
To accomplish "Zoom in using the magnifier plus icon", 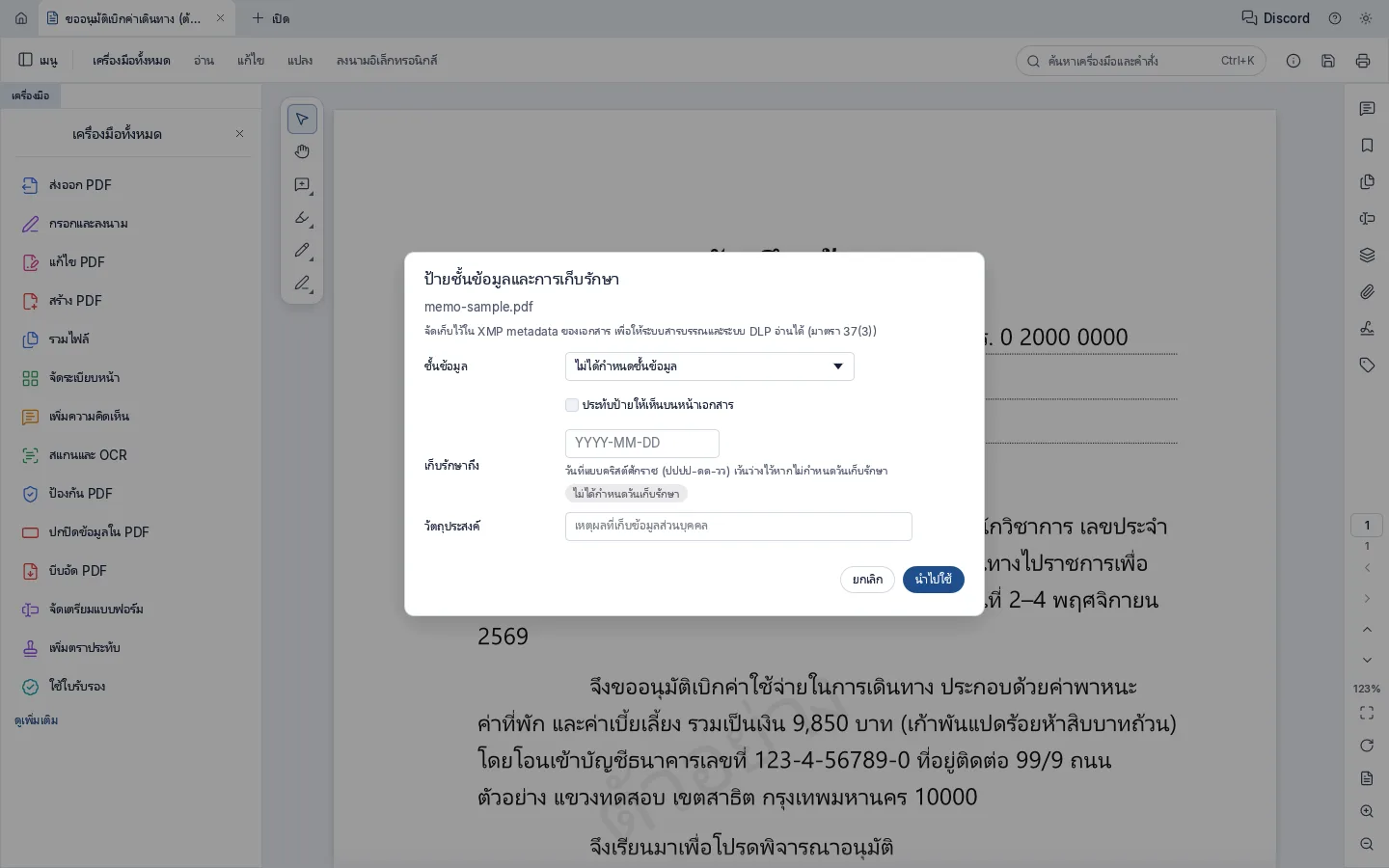I will click(1367, 811).
